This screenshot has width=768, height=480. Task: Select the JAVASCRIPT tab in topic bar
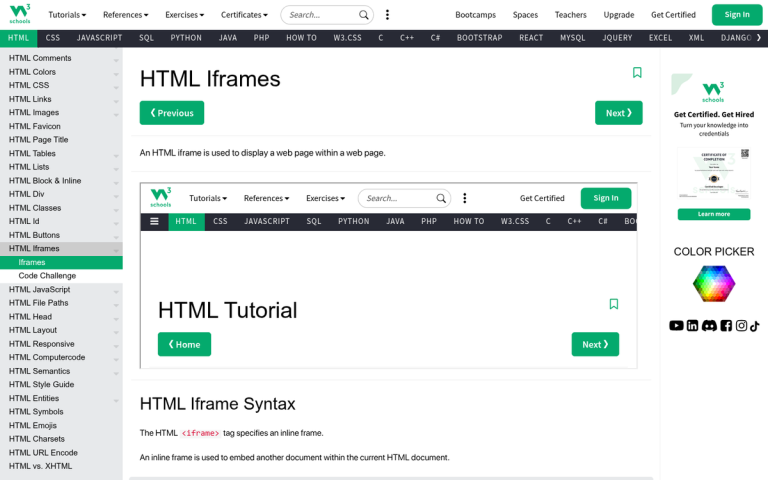99,38
